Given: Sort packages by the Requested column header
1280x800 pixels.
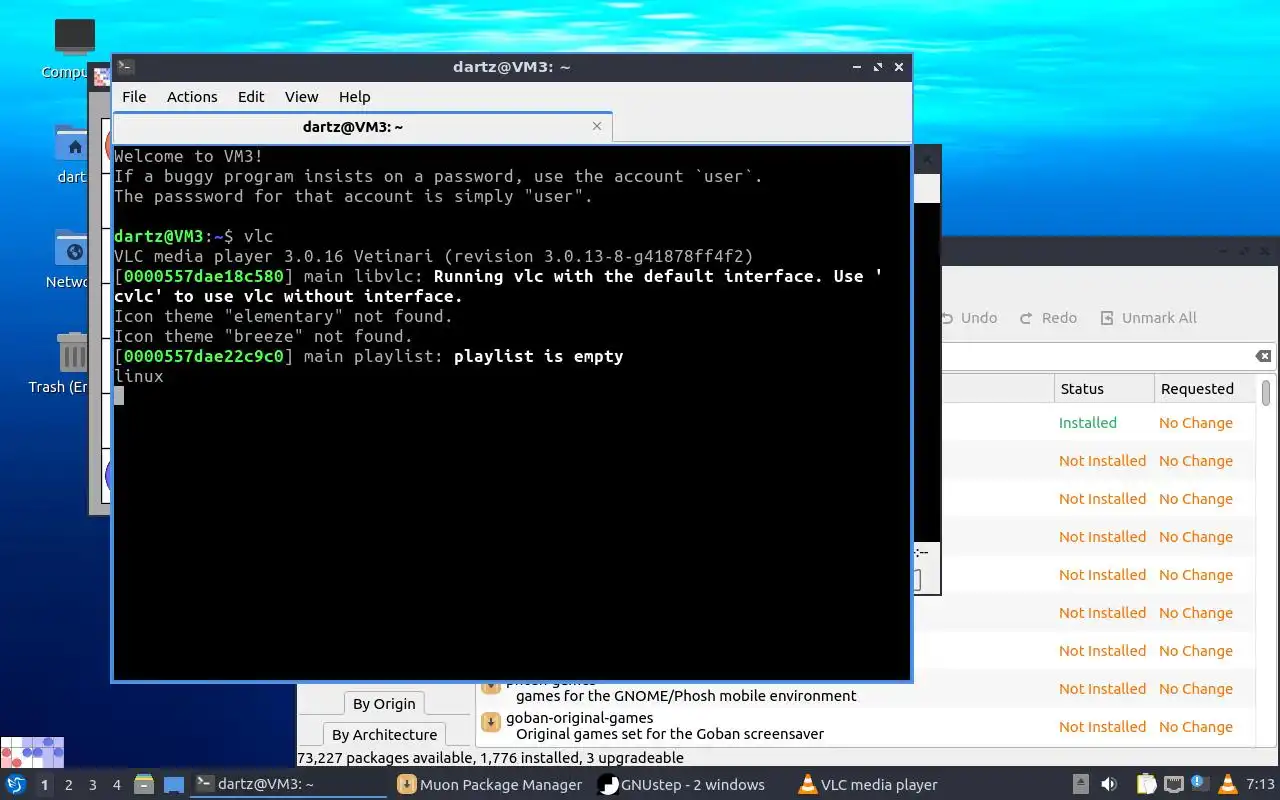Looking at the screenshot, I should point(1204,389).
